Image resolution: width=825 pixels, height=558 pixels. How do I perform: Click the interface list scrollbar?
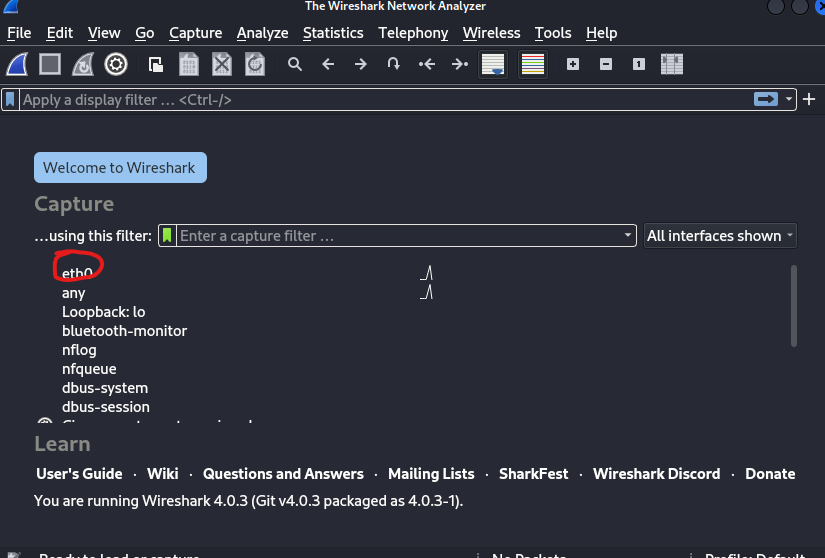[793, 306]
